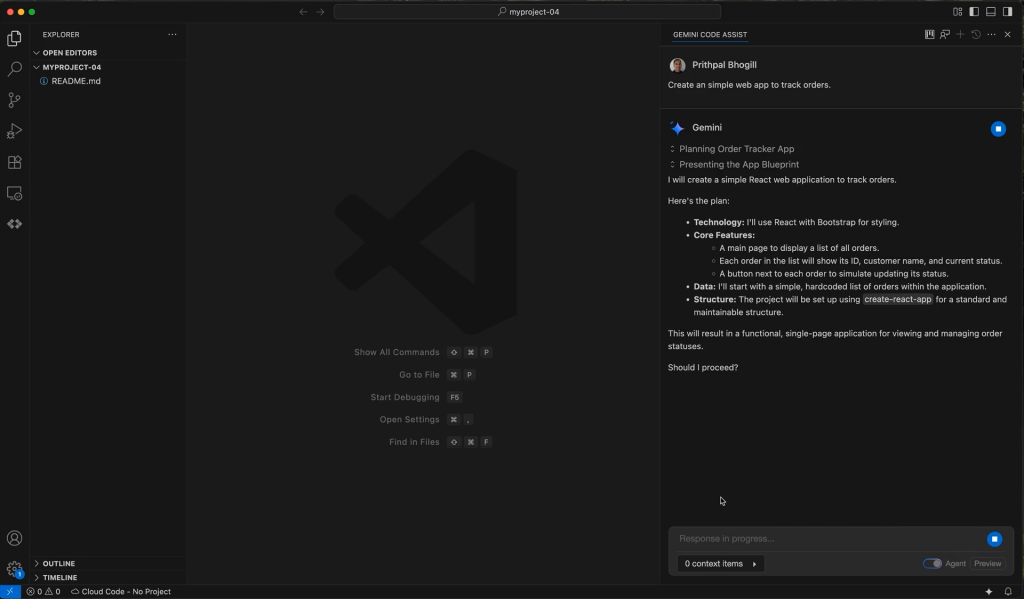Open the Source Control view icon
This screenshot has height=599, width=1024.
[x=14, y=100]
